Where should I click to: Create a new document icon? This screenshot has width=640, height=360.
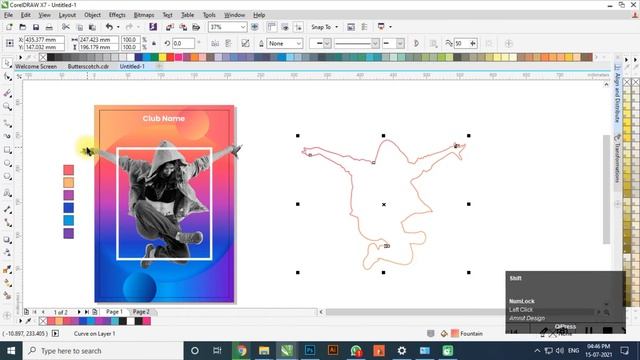9,27
